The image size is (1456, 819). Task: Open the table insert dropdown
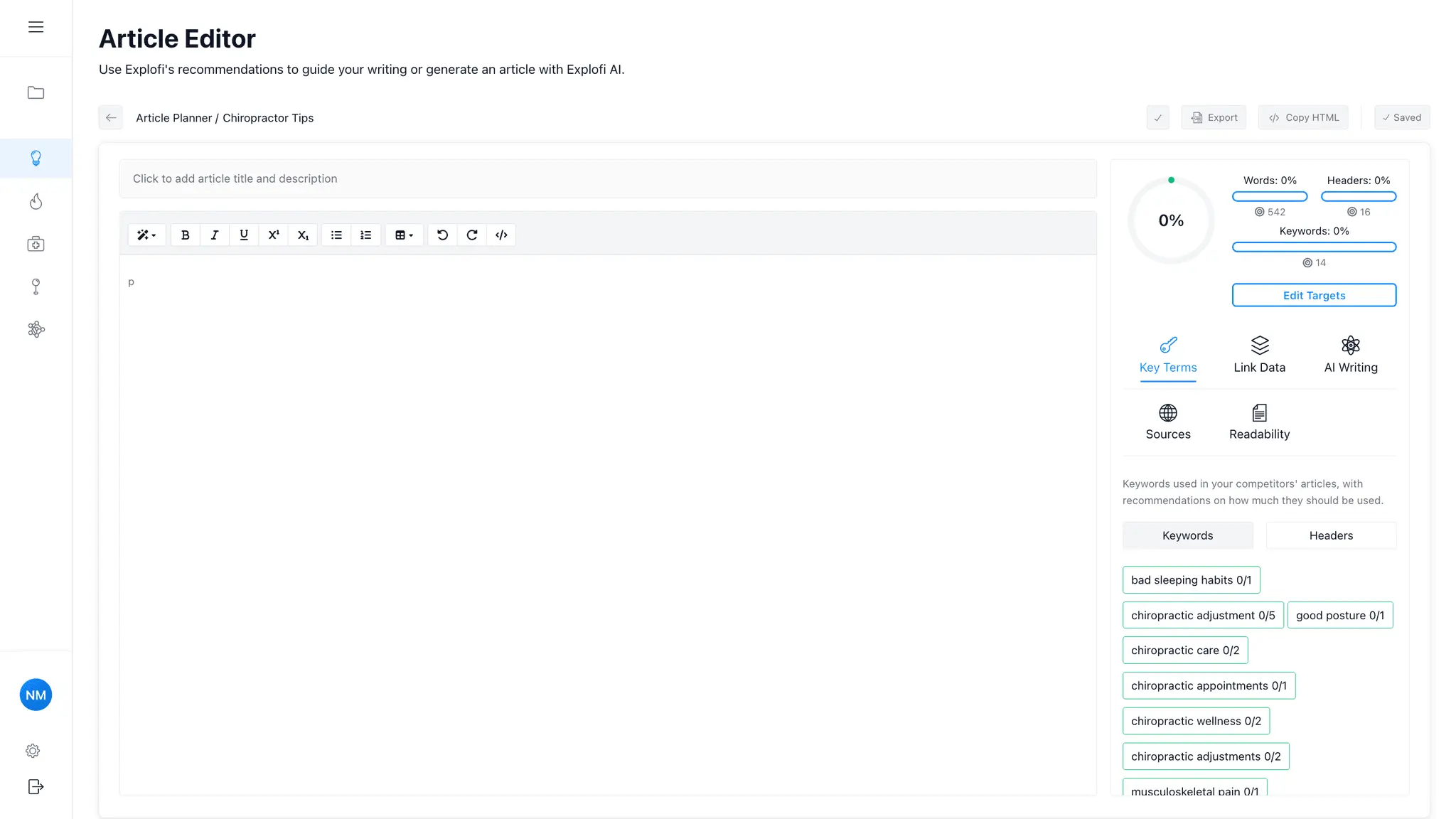pos(404,235)
